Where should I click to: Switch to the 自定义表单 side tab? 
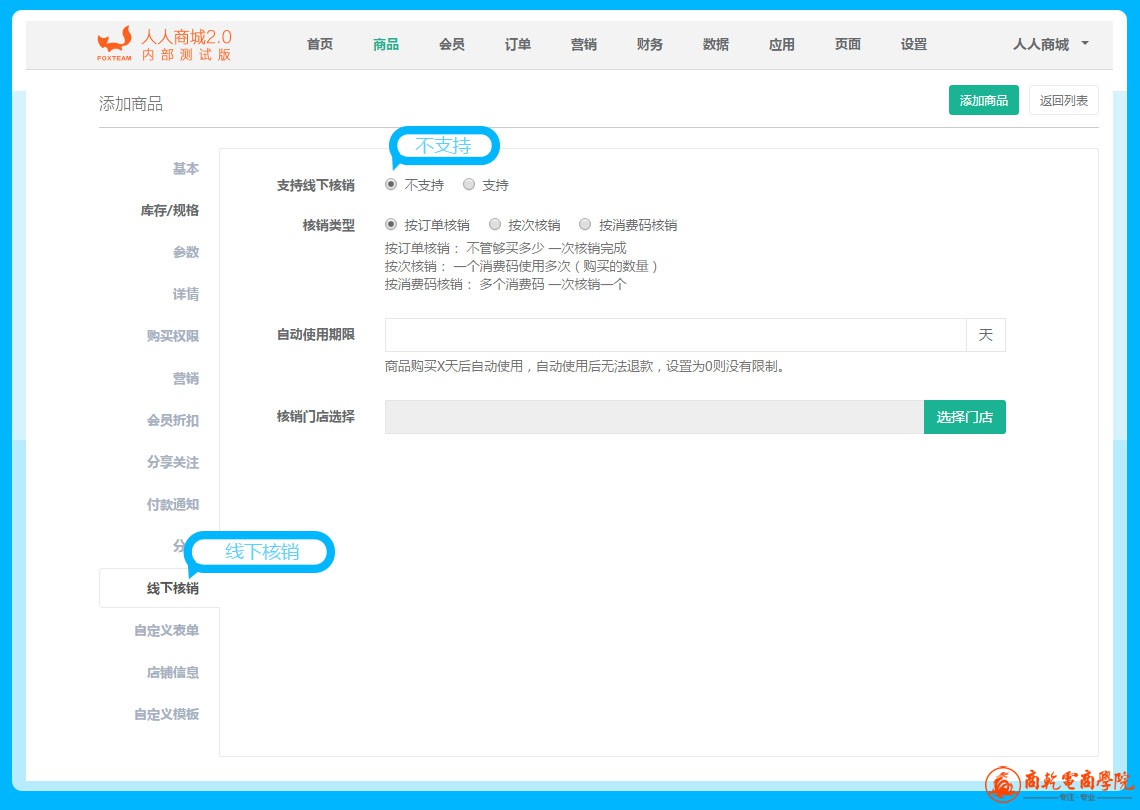tap(166, 631)
